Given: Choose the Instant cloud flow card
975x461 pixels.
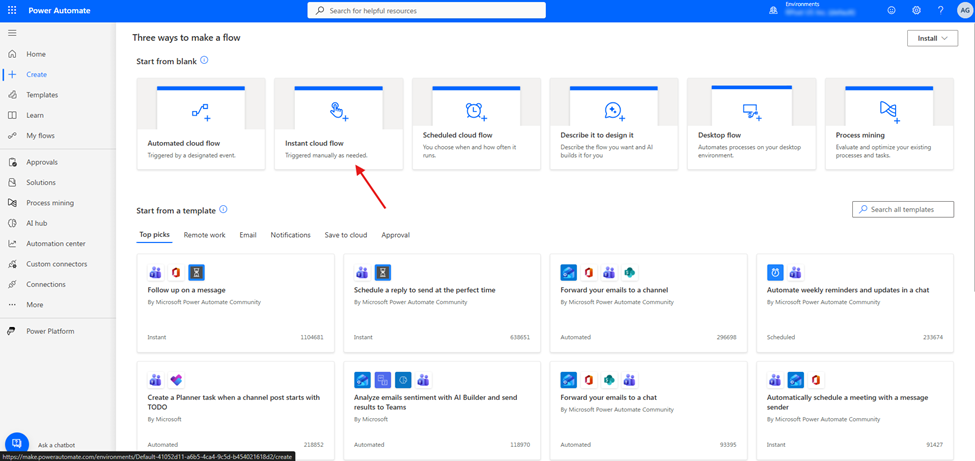Looking at the screenshot, I should click(338, 124).
